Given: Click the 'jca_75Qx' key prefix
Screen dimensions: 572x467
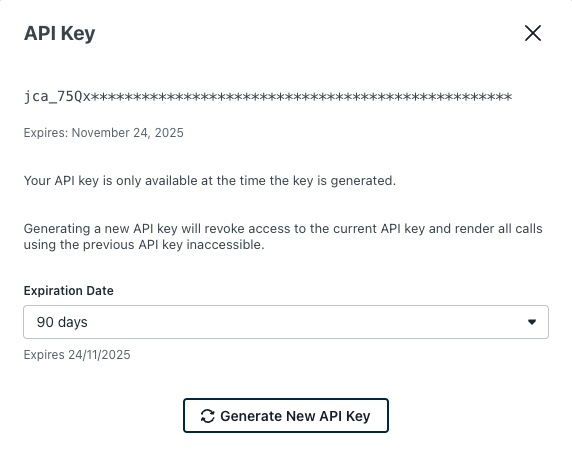Looking at the screenshot, I should tap(57, 97).
